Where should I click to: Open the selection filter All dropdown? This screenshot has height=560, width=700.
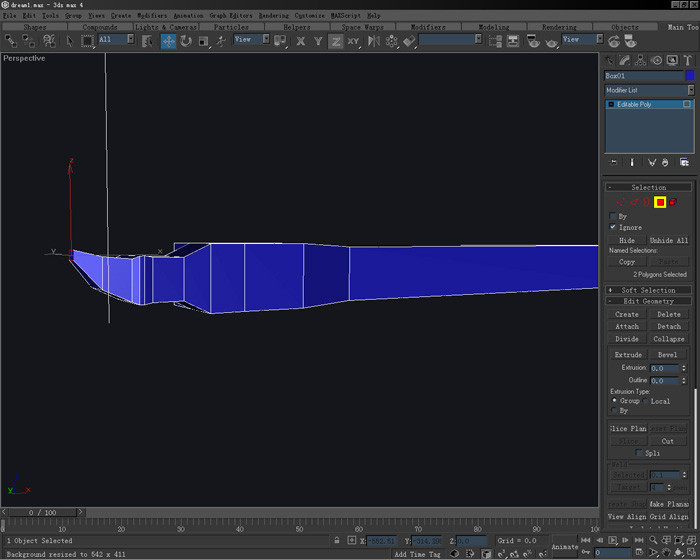pyautogui.click(x=131, y=39)
